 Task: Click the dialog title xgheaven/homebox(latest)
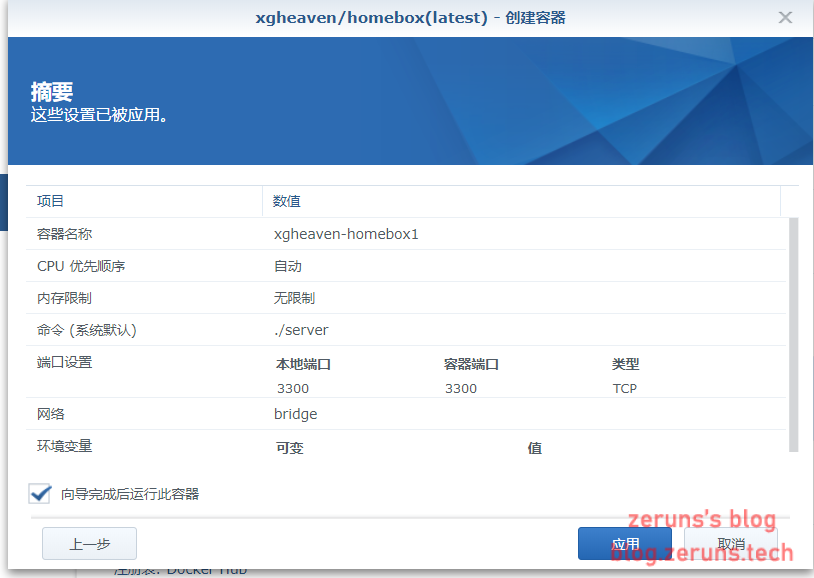point(371,18)
